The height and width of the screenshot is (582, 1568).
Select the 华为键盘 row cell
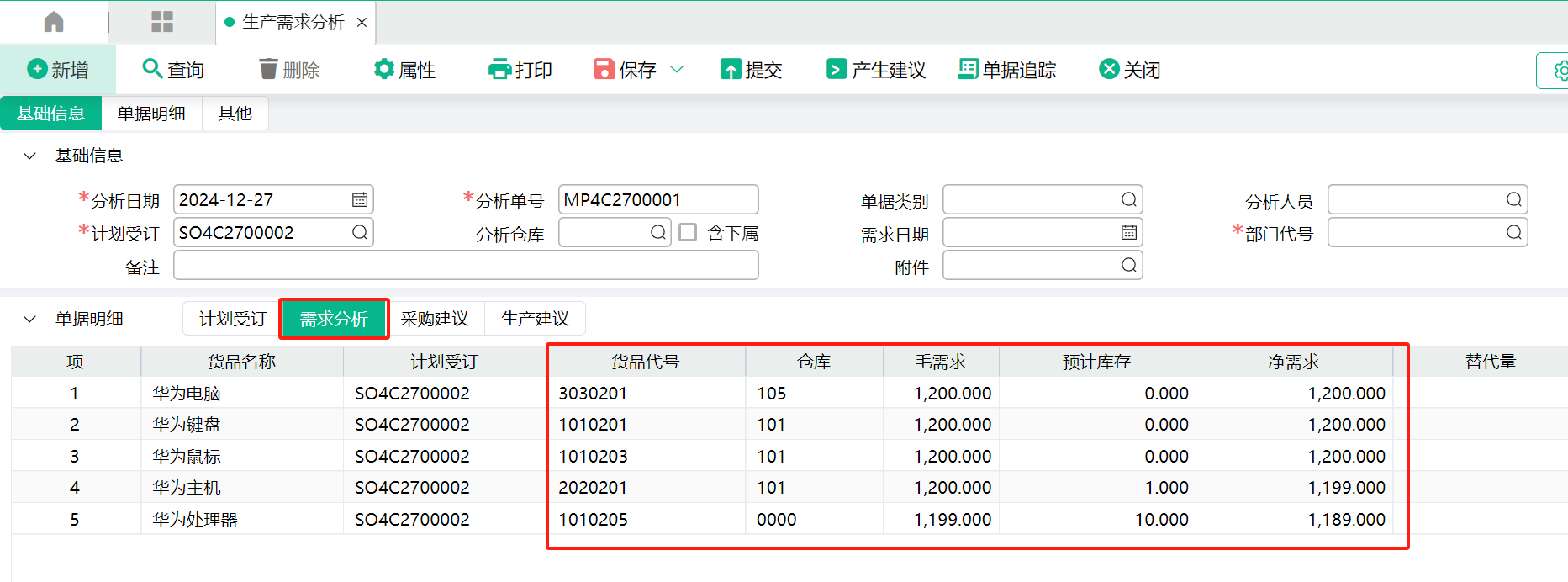[242, 425]
